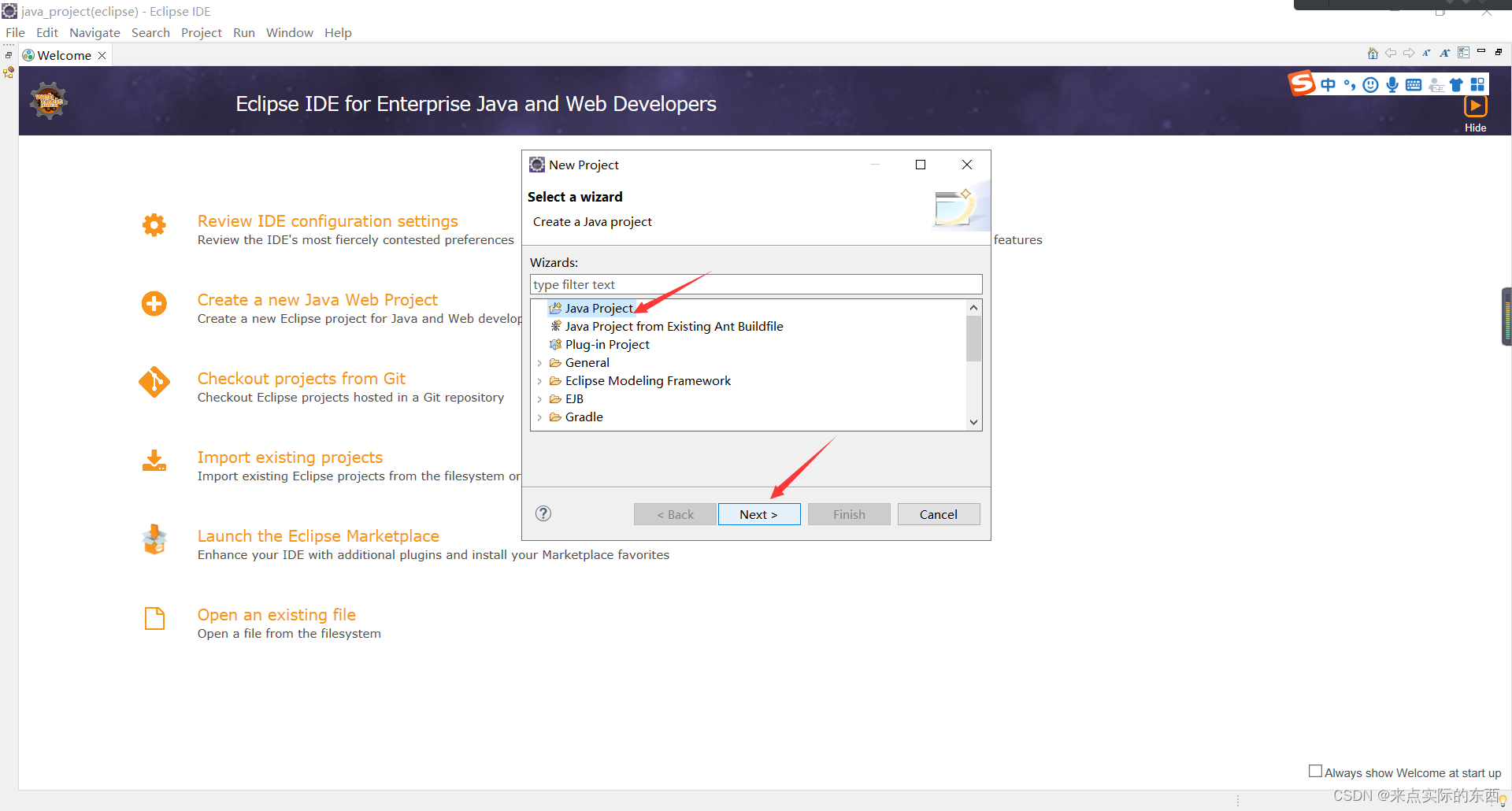Image resolution: width=1512 pixels, height=811 pixels.
Task: Start voice input from the Sogou microphone icon
Action: tap(1392, 84)
